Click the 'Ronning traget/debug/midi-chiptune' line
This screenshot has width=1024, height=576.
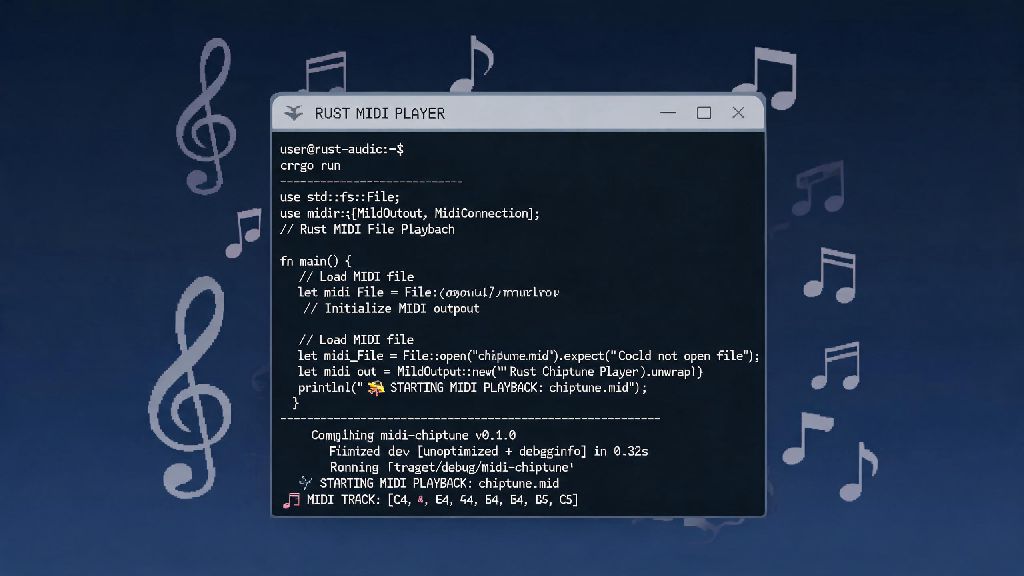(x=451, y=468)
